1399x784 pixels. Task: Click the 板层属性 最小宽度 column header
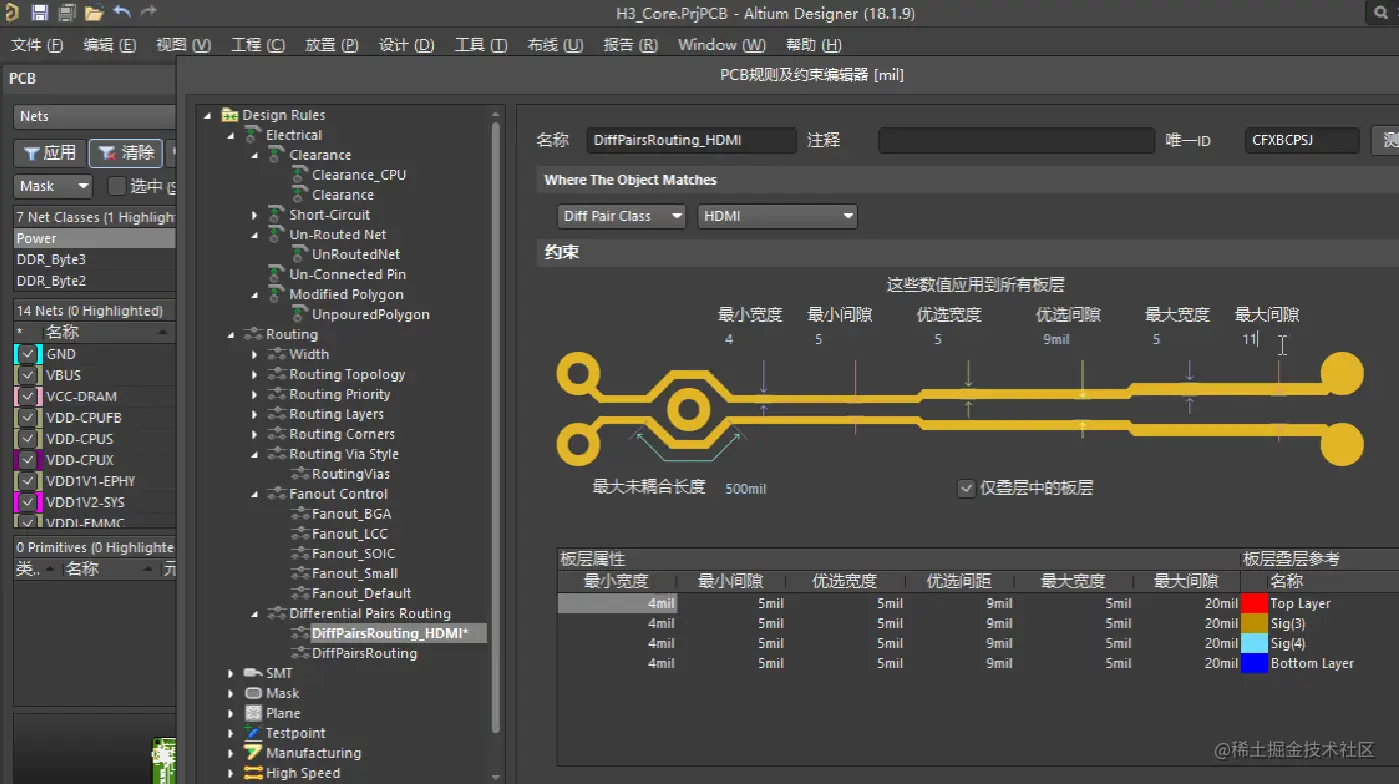[x=617, y=581]
